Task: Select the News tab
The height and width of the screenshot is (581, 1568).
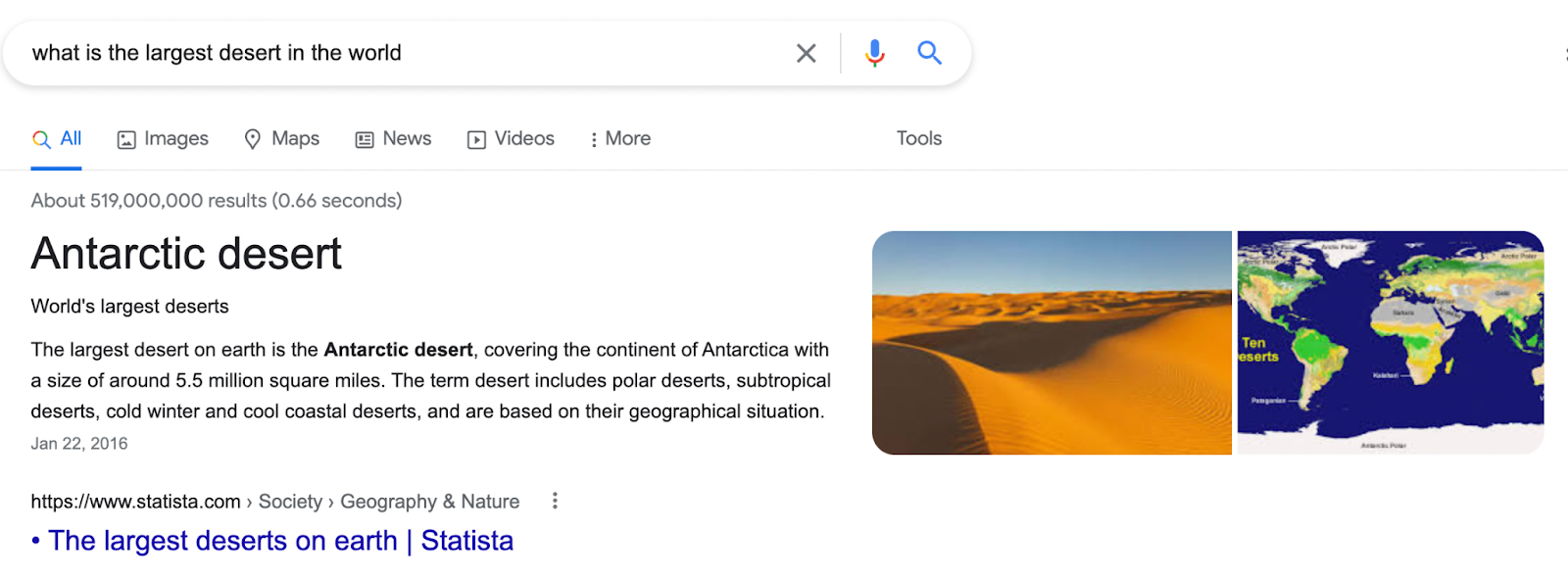Action: (393, 138)
